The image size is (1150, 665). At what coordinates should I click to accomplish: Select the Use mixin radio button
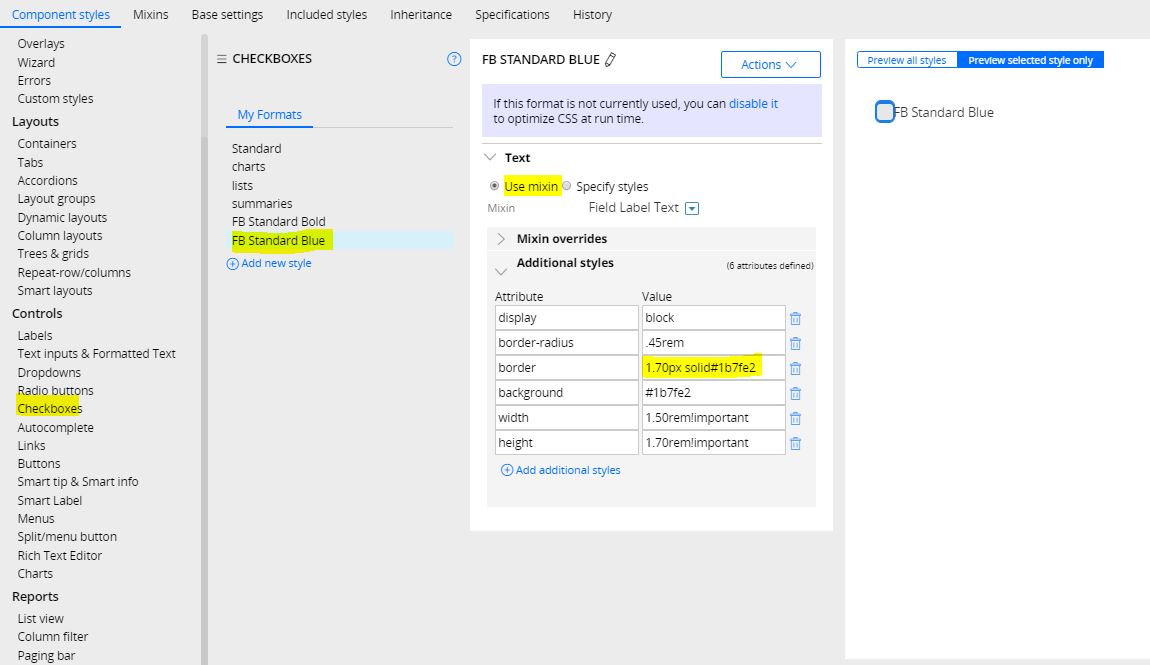pos(495,186)
